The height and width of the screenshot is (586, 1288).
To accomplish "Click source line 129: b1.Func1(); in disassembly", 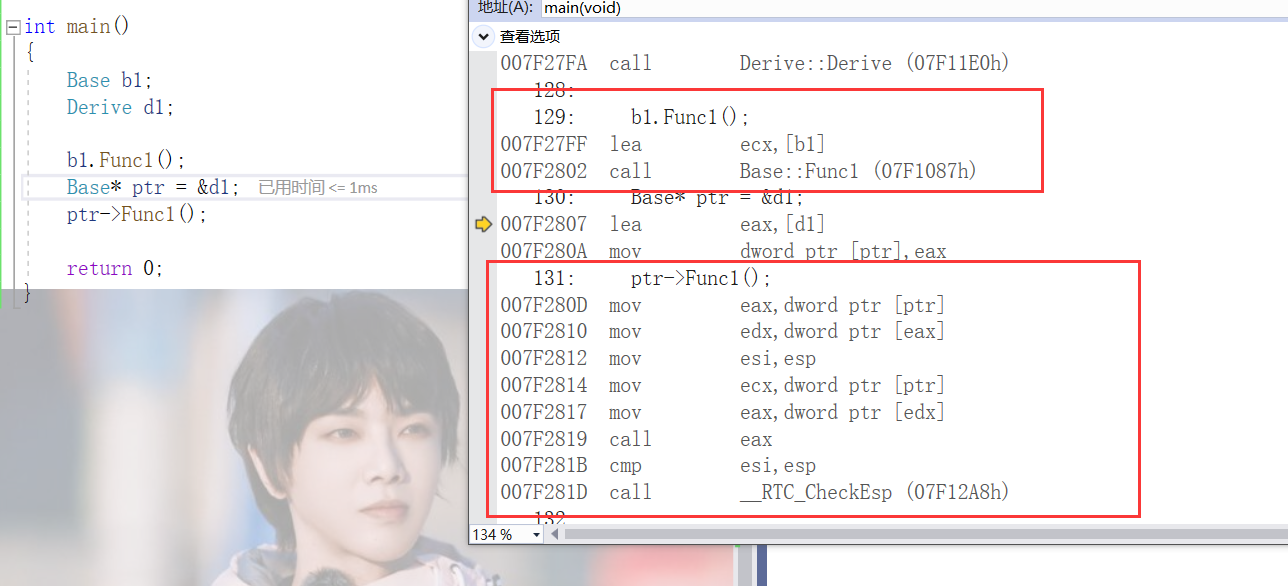I will 641,117.
